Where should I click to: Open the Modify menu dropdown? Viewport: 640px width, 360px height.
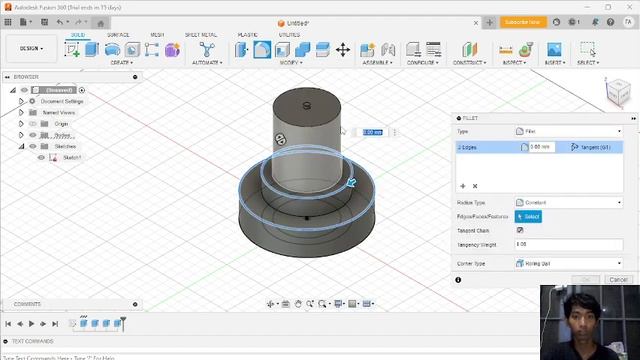pyautogui.click(x=291, y=62)
